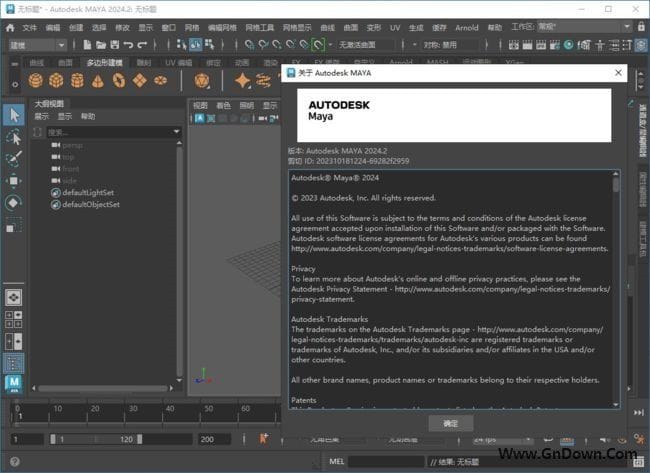Viewport: 650px width, 473px height.
Task: Switch to the Poly Modeling shelf tab
Action: click(x=104, y=63)
